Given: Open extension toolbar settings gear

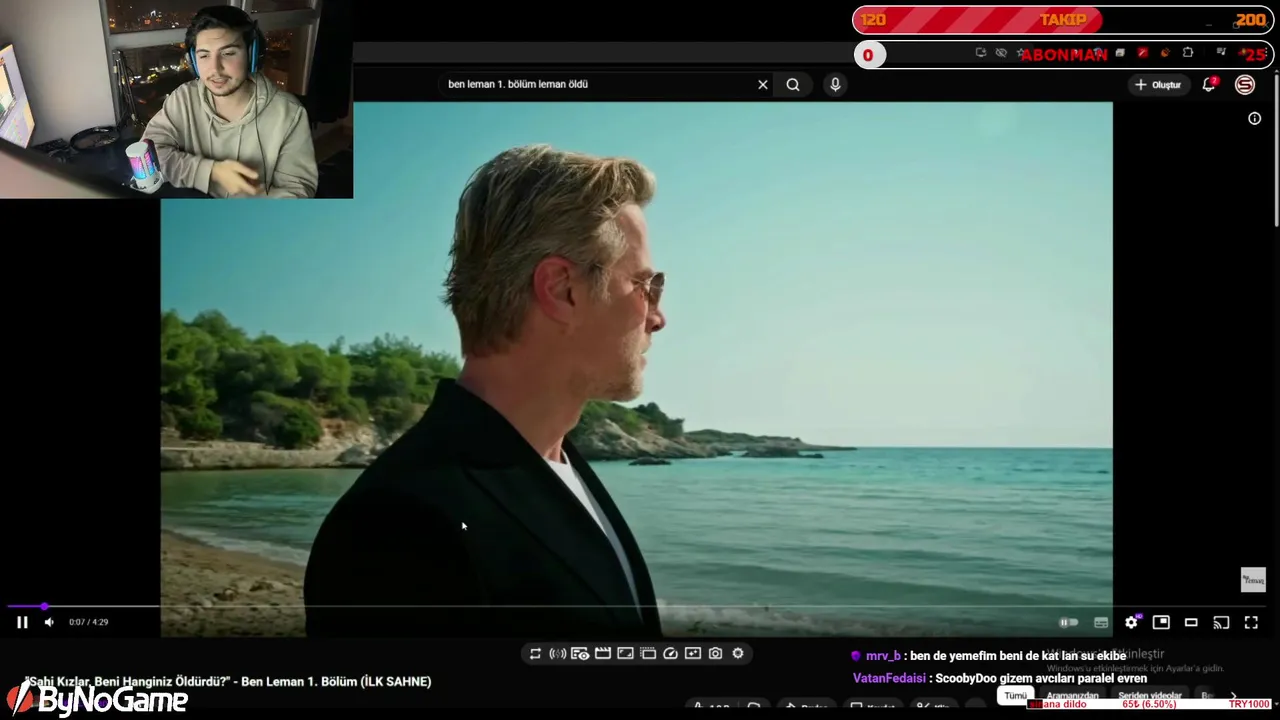Looking at the screenshot, I should click(x=738, y=653).
